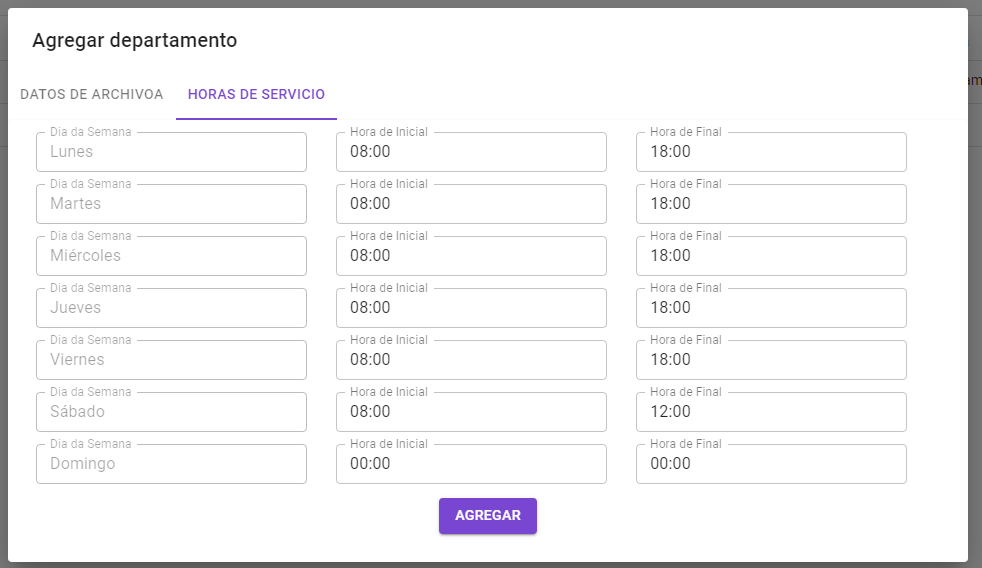Image resolution: width=982 pixels, height=568 pixels.
Task: Click Domingo end time 00:00 field
Action: pyautogui.click(x=771, y=463)
